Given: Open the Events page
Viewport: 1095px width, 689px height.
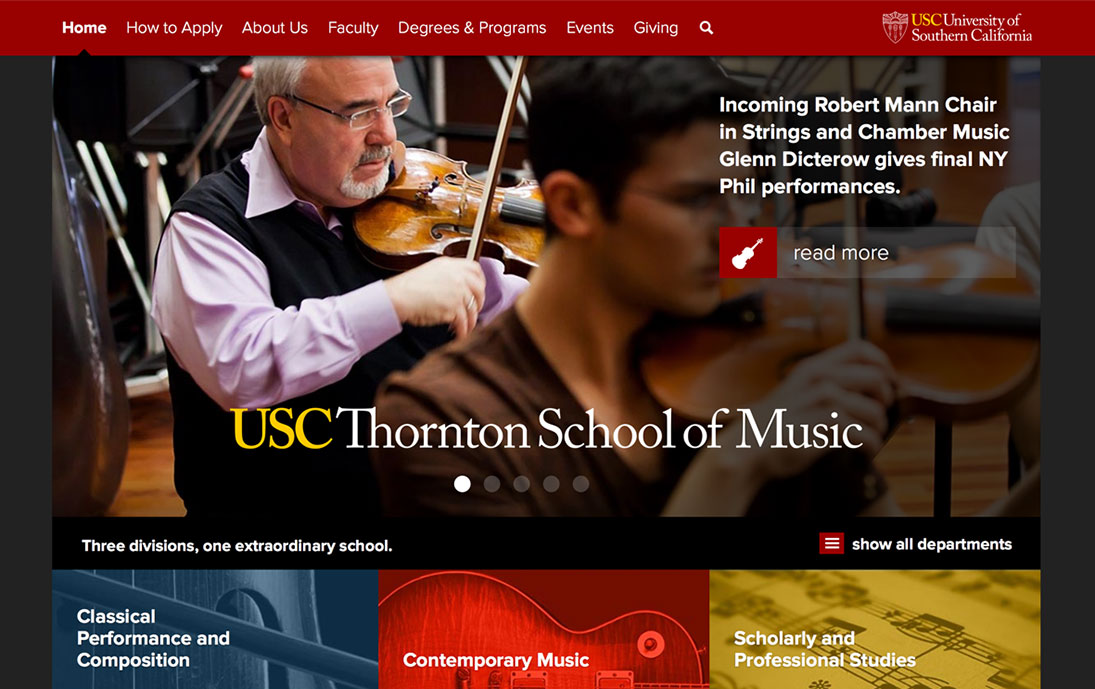Looking at the screenshot, I should (590, 28).
